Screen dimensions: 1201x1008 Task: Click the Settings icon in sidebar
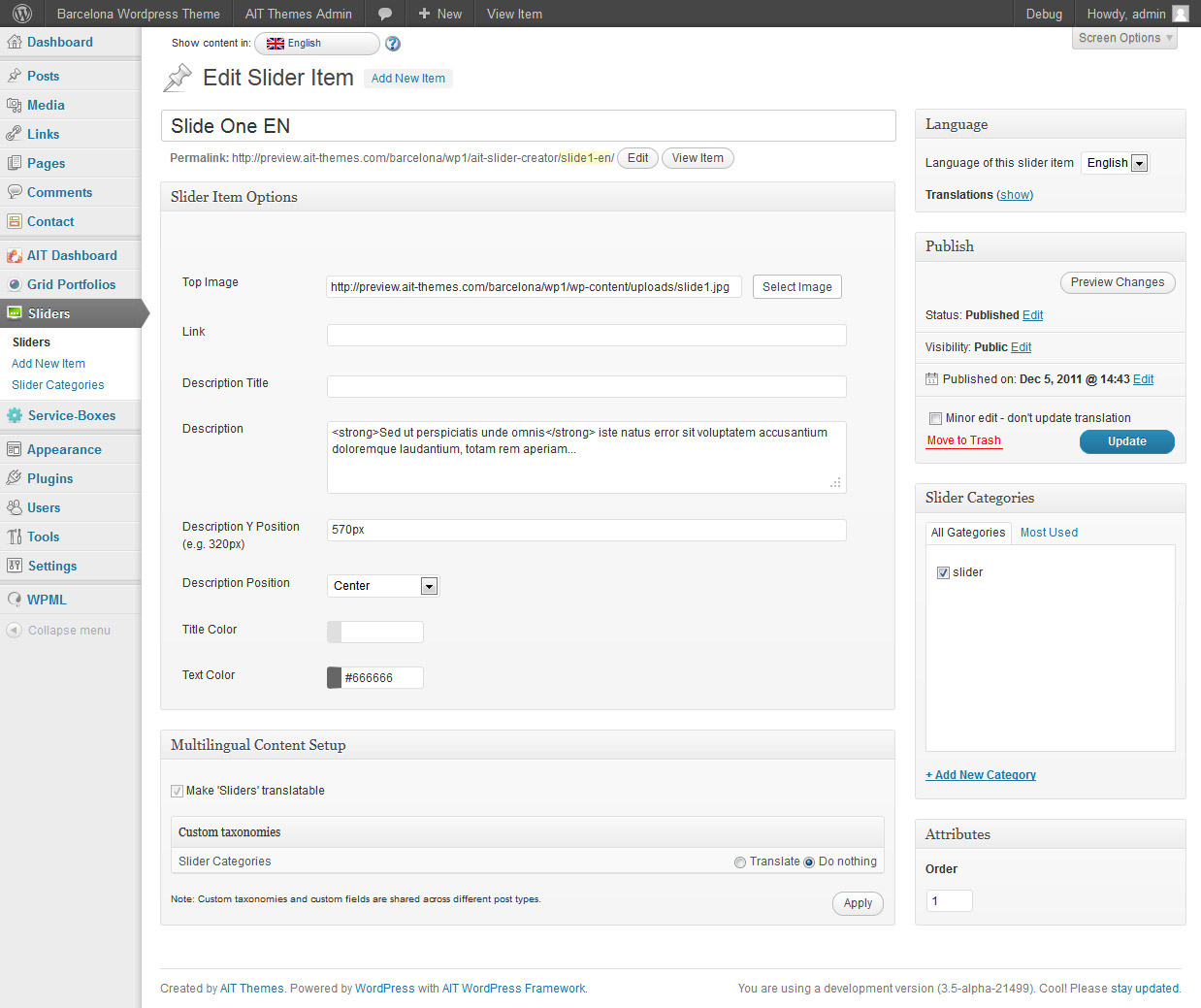(15, 566)
